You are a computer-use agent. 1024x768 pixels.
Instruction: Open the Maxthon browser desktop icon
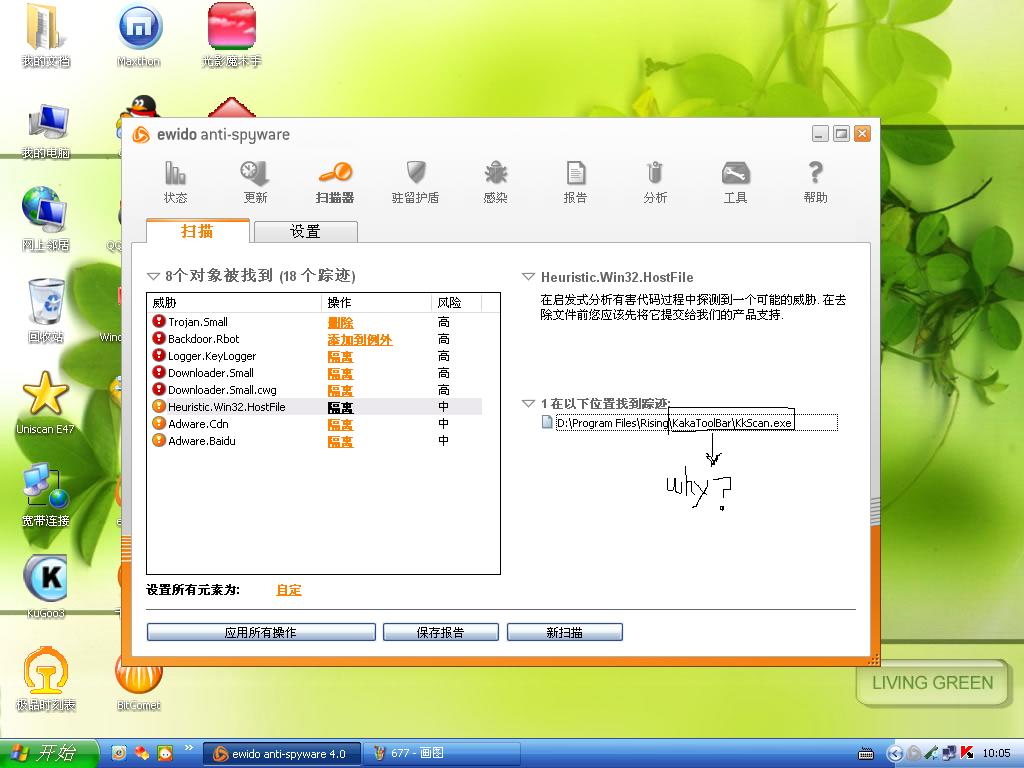[139, 35]
